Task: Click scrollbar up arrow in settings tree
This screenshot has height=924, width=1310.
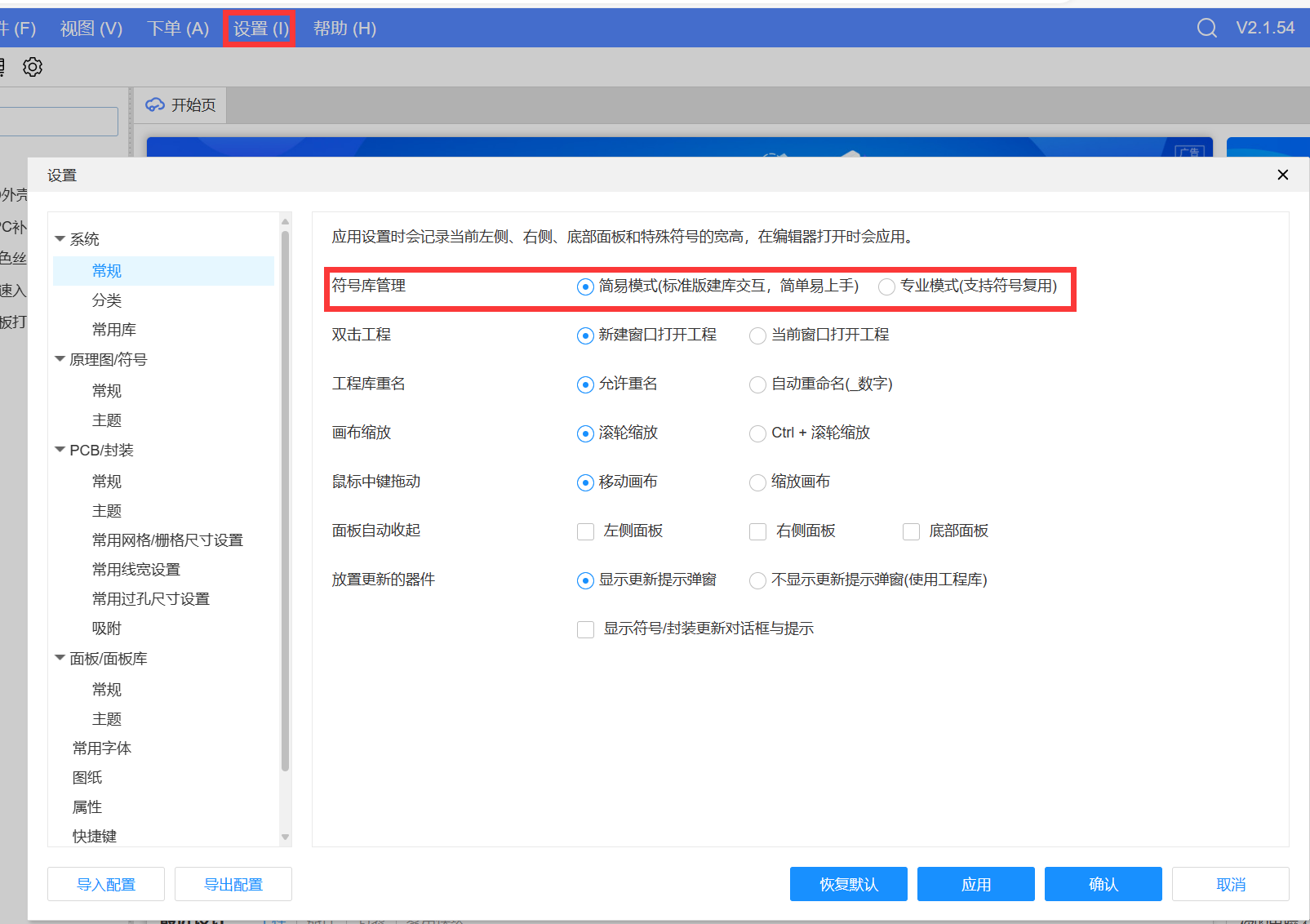Action: coord(285,221)
